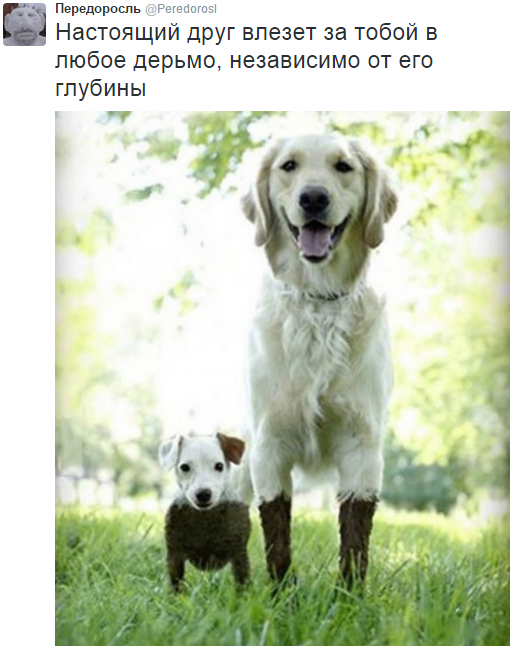Click the tweet text about Настоящий друг
The height and width of the screenshot is (651, 517).
pyautogui.click(x=246, y=60)
